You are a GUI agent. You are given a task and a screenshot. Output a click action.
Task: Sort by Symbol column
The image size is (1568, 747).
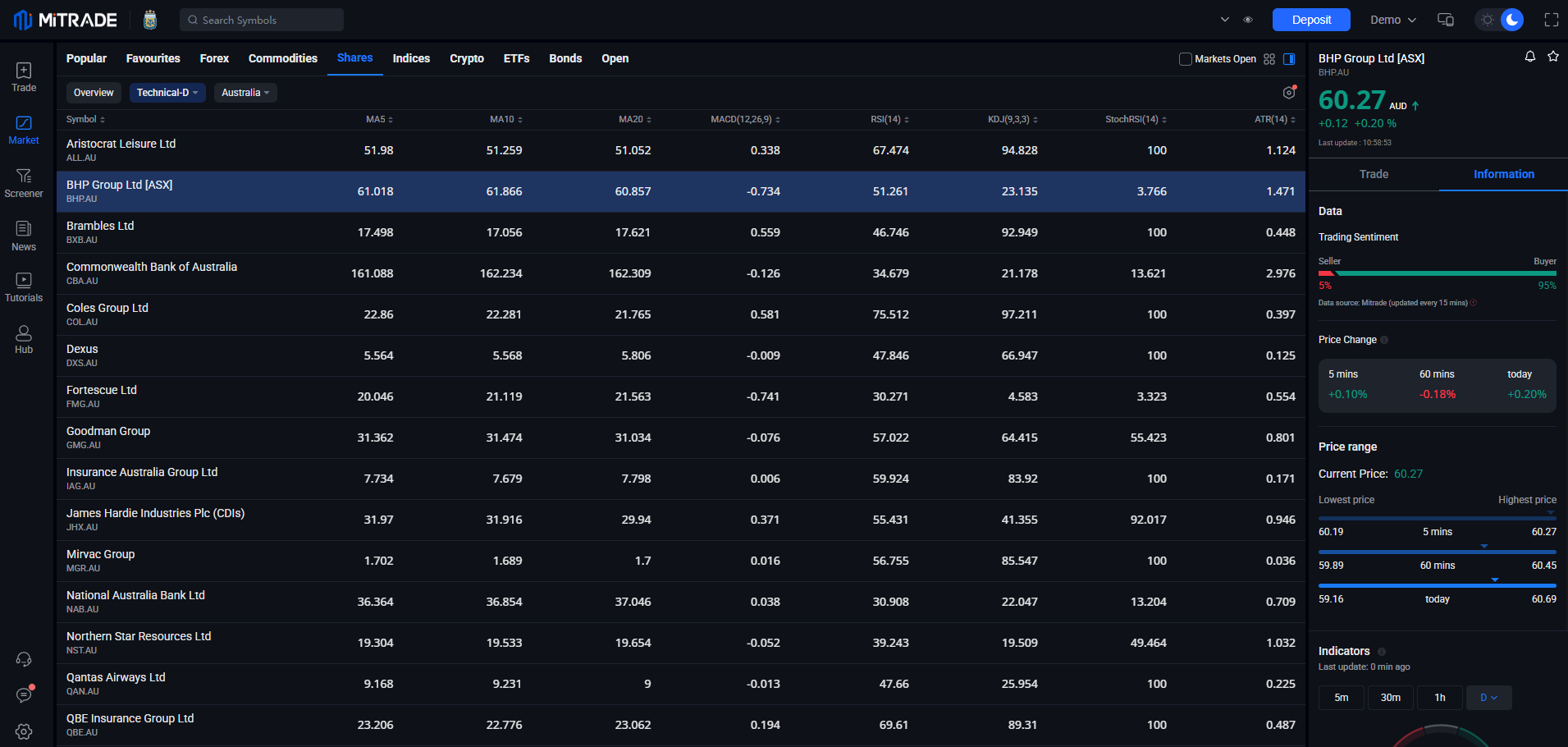(85, 120)
